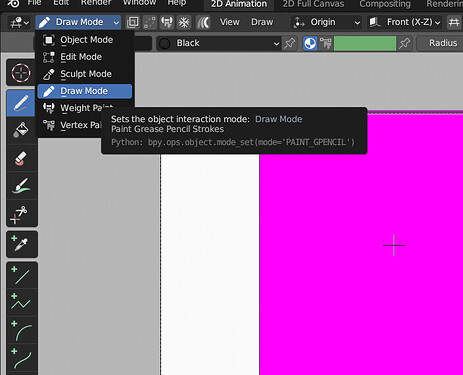Image resolution: width=463 pixels, height=375 pixels.
Task: Open the Render menu
Action: (95, 3)
